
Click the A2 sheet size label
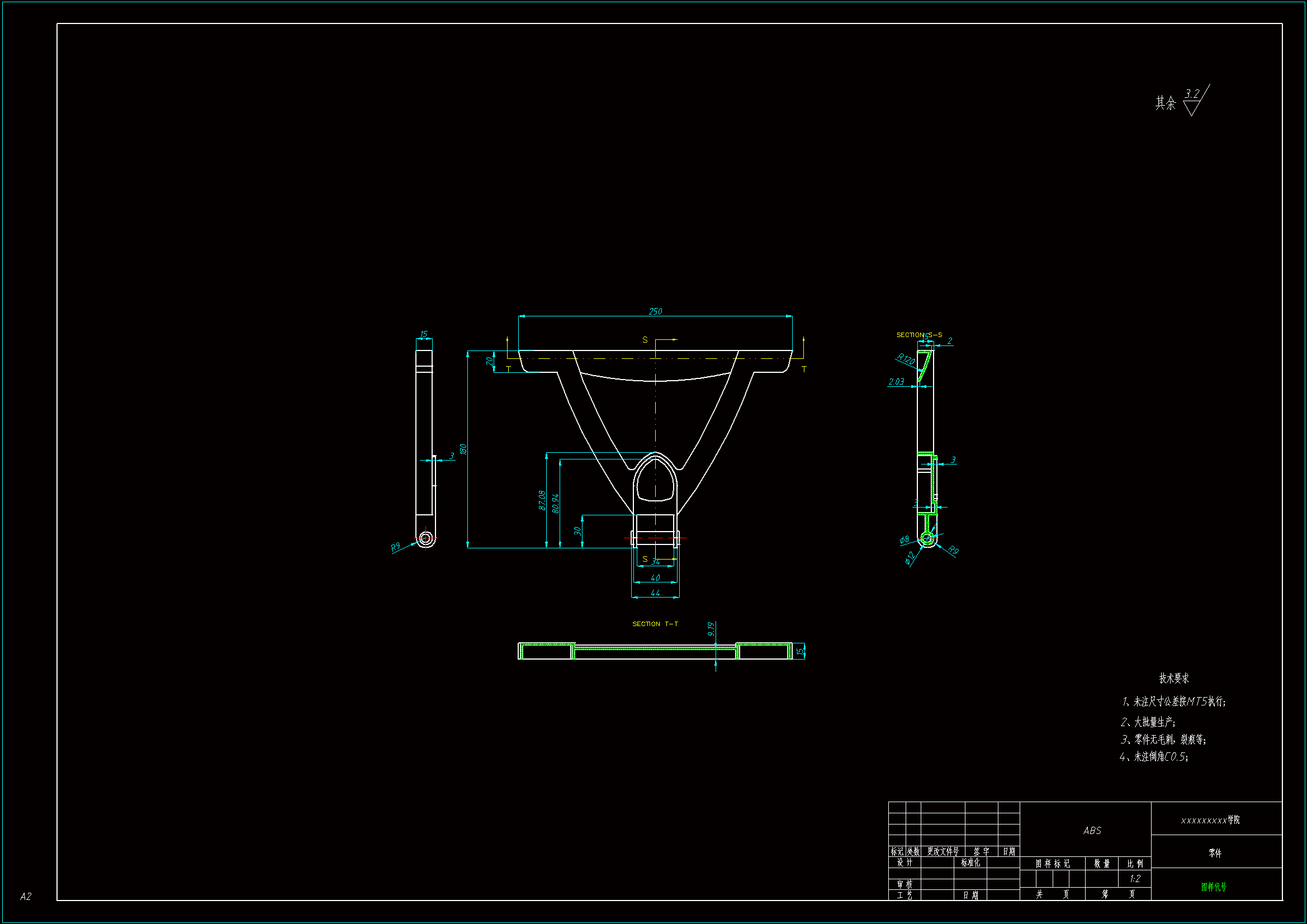pyautogui.click(x=26, y=897)
